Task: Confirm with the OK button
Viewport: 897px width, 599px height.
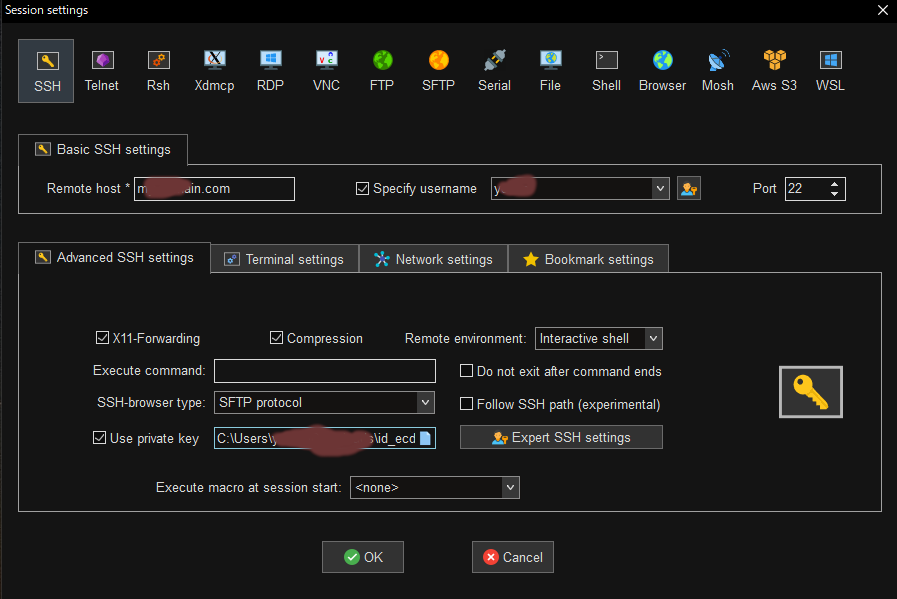Action: click(x=363, y=557)
